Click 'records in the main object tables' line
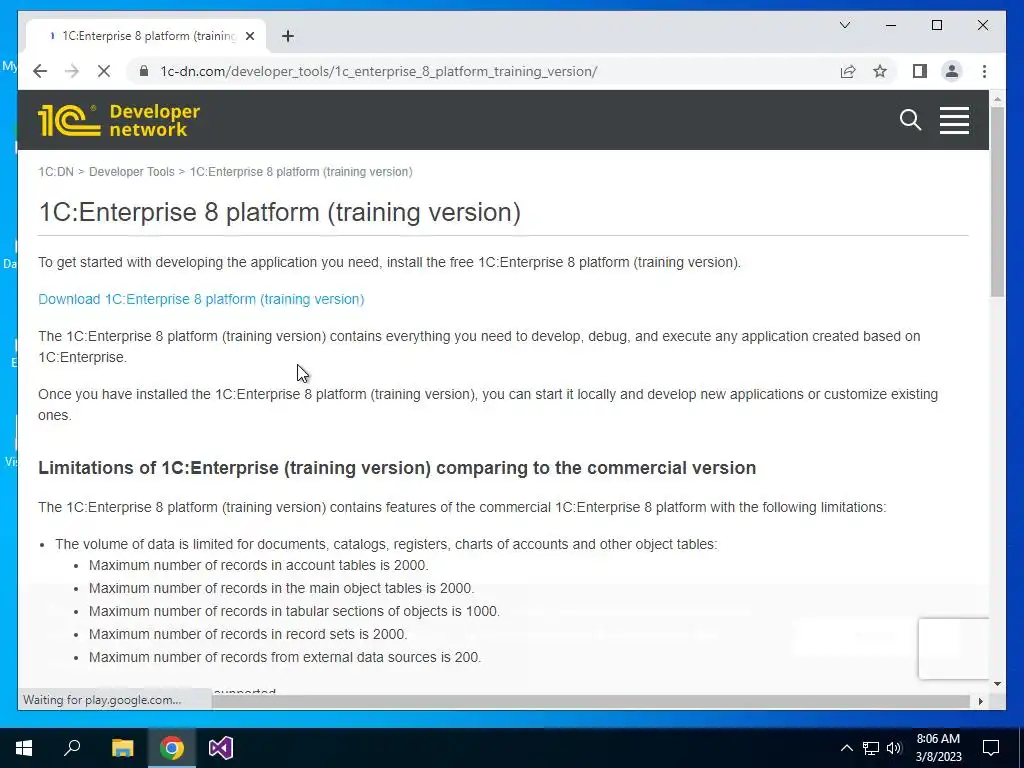This screenshot has height=768, width=1024. pos(281,588)
